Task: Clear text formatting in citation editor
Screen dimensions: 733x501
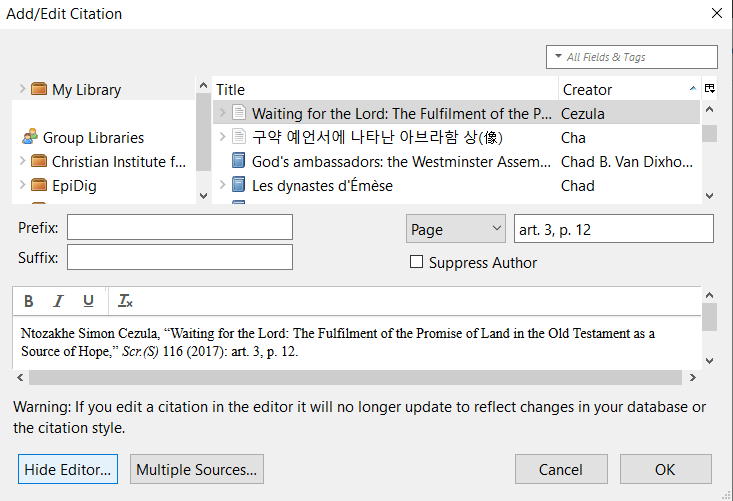Action: click(125, 301)
